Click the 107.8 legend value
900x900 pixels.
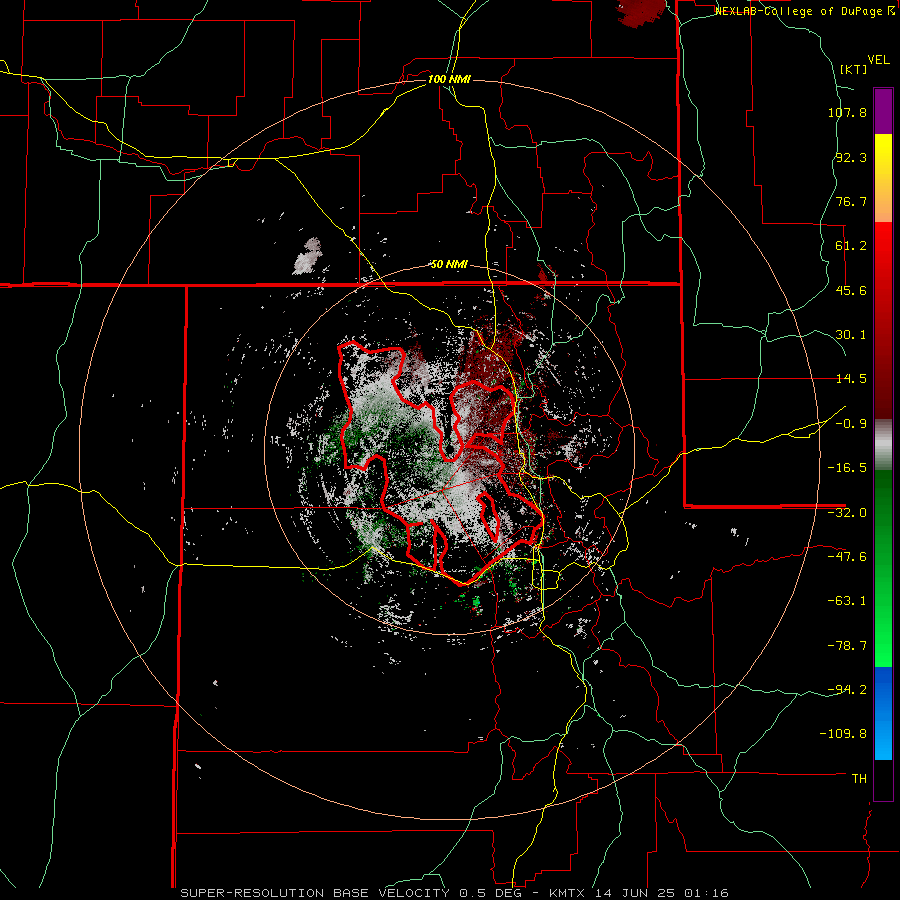[847, 112]
